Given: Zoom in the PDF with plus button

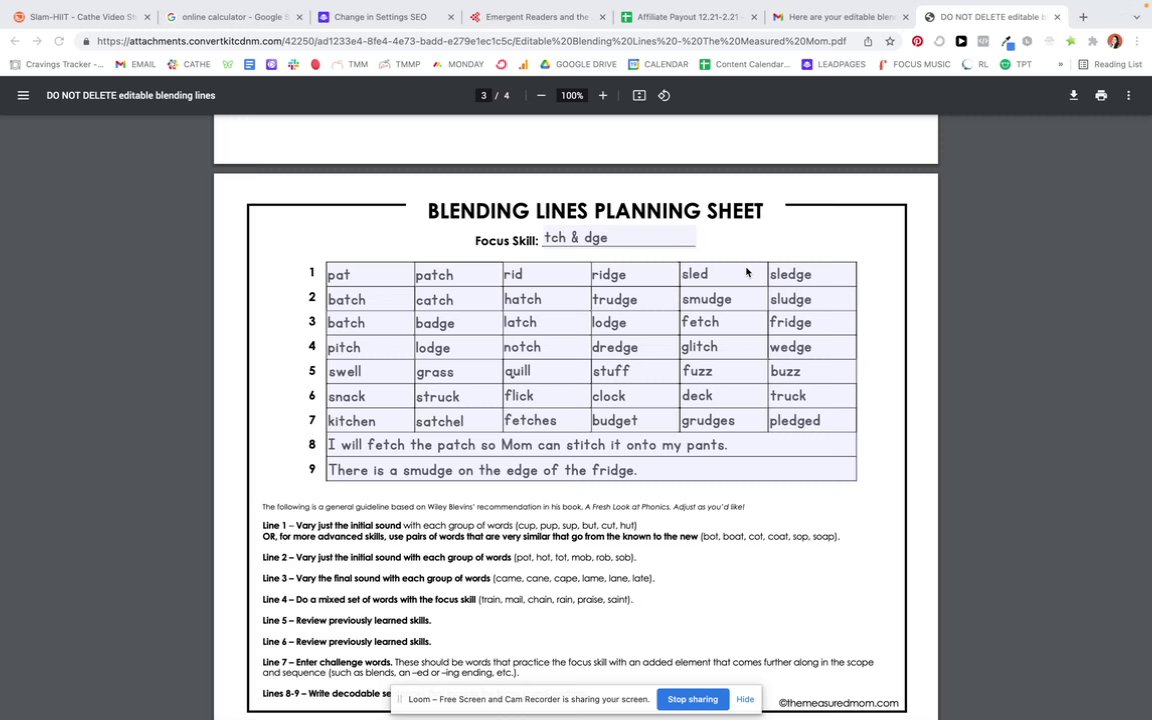Looking at the screenshot, I should 603,96.
